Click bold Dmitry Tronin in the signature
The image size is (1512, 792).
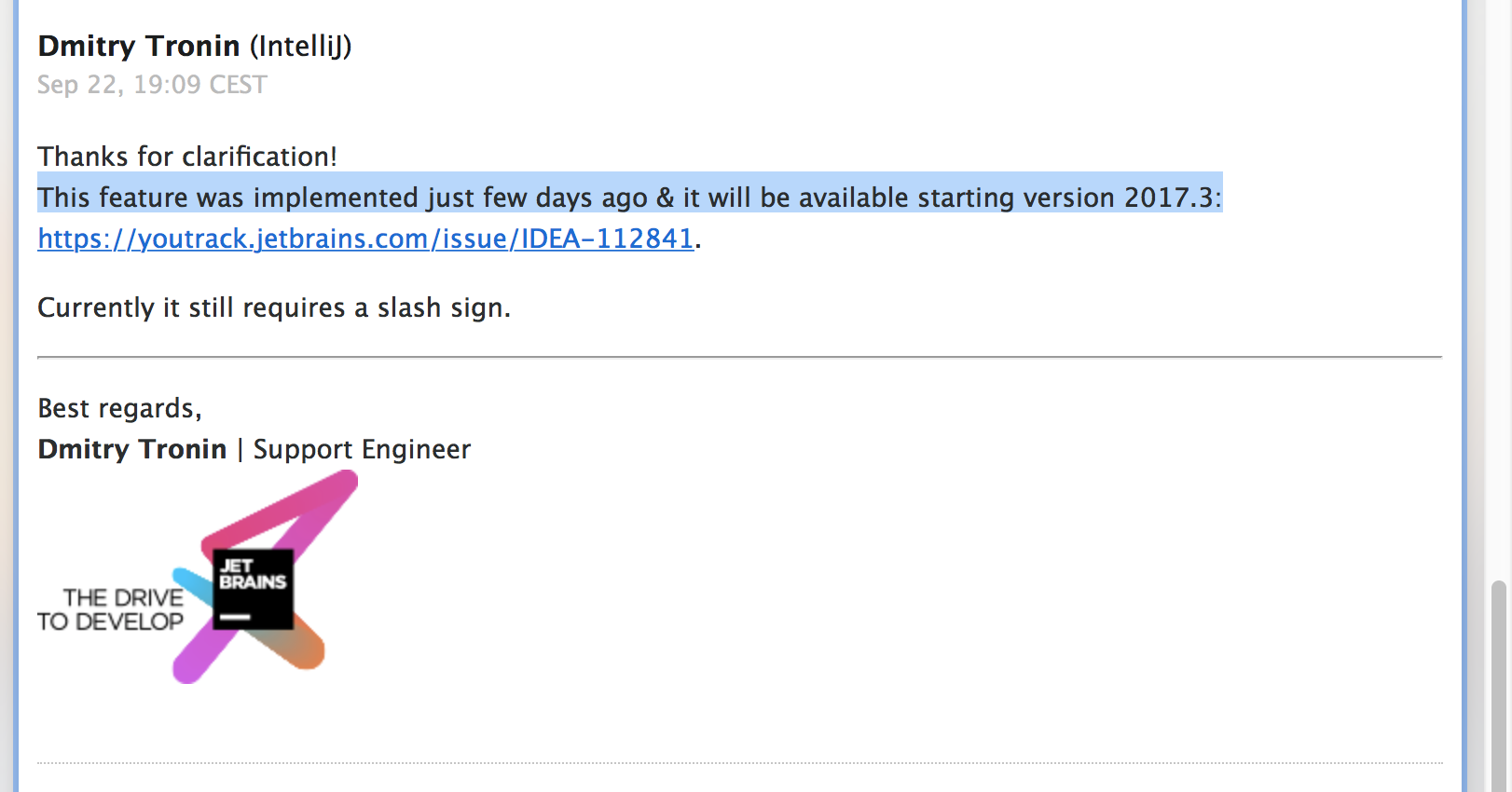coord(132,449)
